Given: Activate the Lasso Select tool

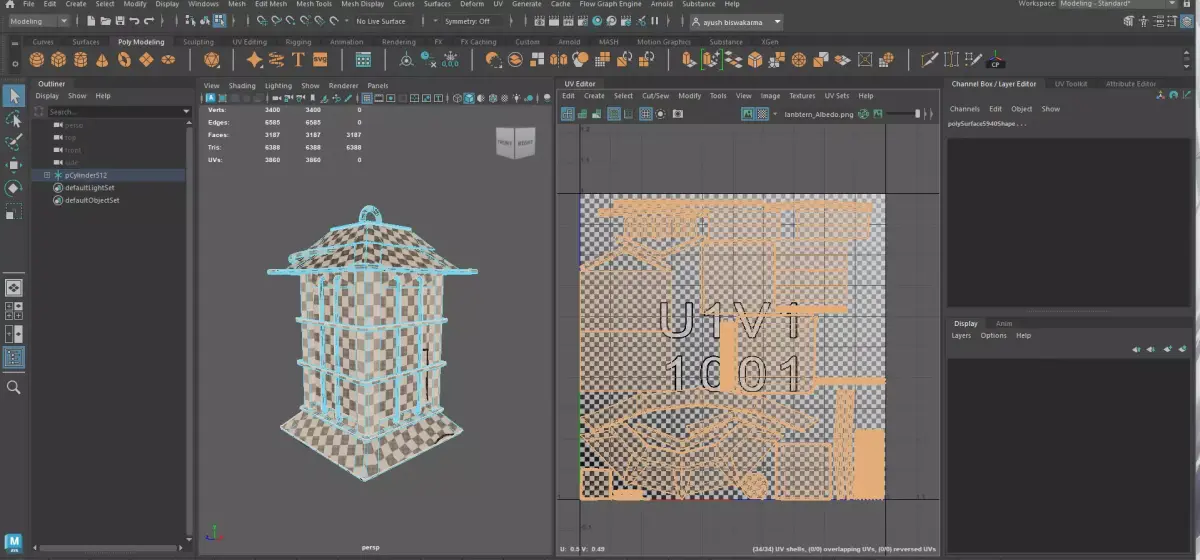Looking at the screenshot, I should click(x=14, y=120).
